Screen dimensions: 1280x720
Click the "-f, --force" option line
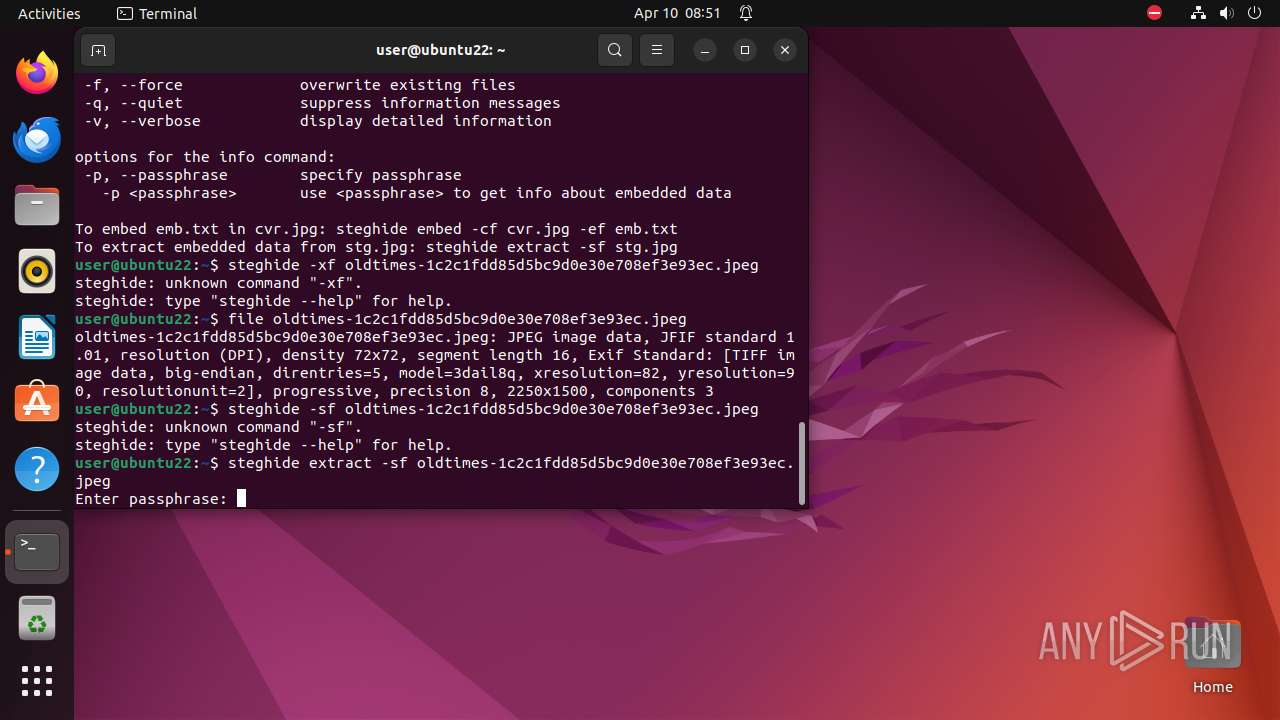(300, 85)
